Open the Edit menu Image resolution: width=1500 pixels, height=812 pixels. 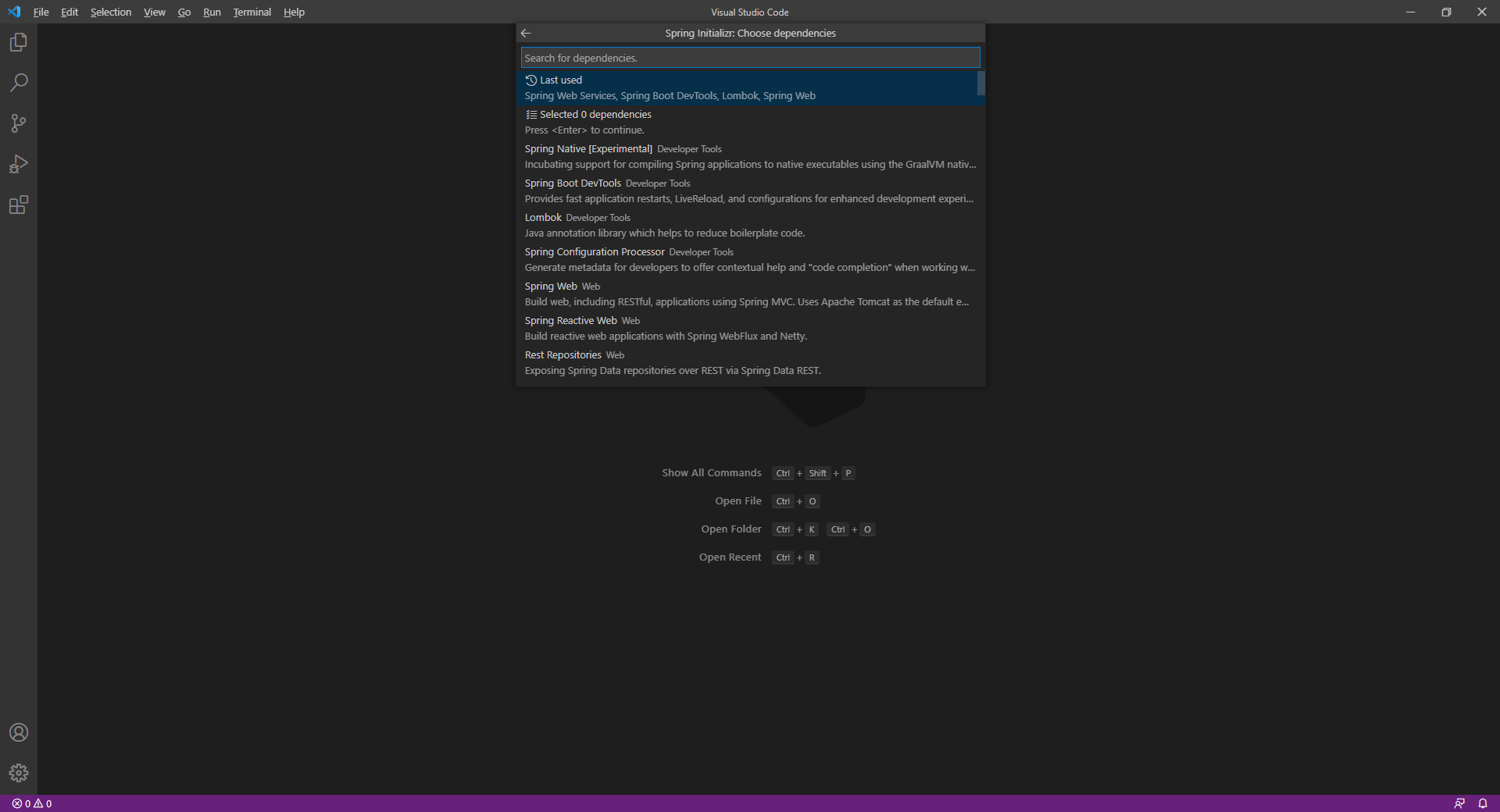pos(70,12)
